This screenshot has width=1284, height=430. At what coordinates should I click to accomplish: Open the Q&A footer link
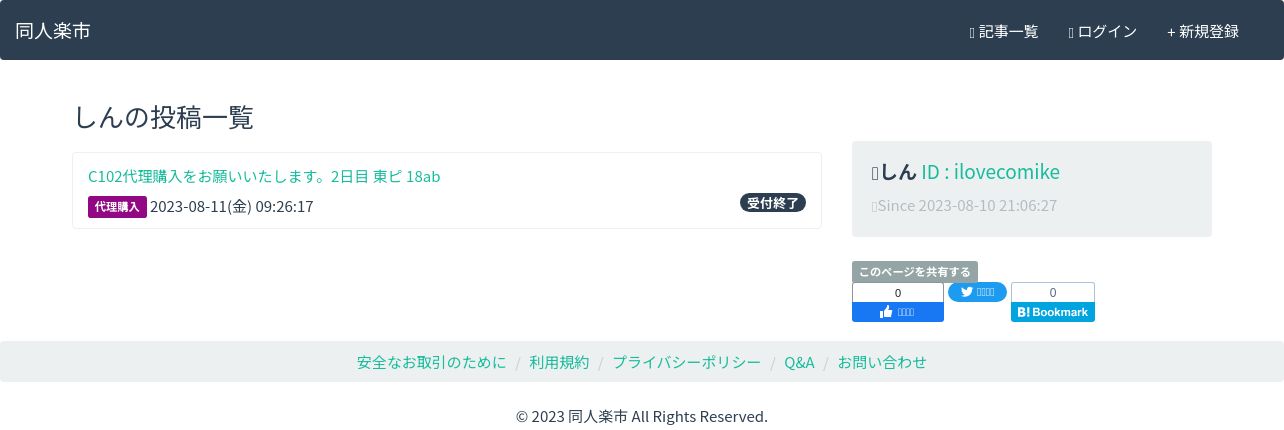[799, 362]
